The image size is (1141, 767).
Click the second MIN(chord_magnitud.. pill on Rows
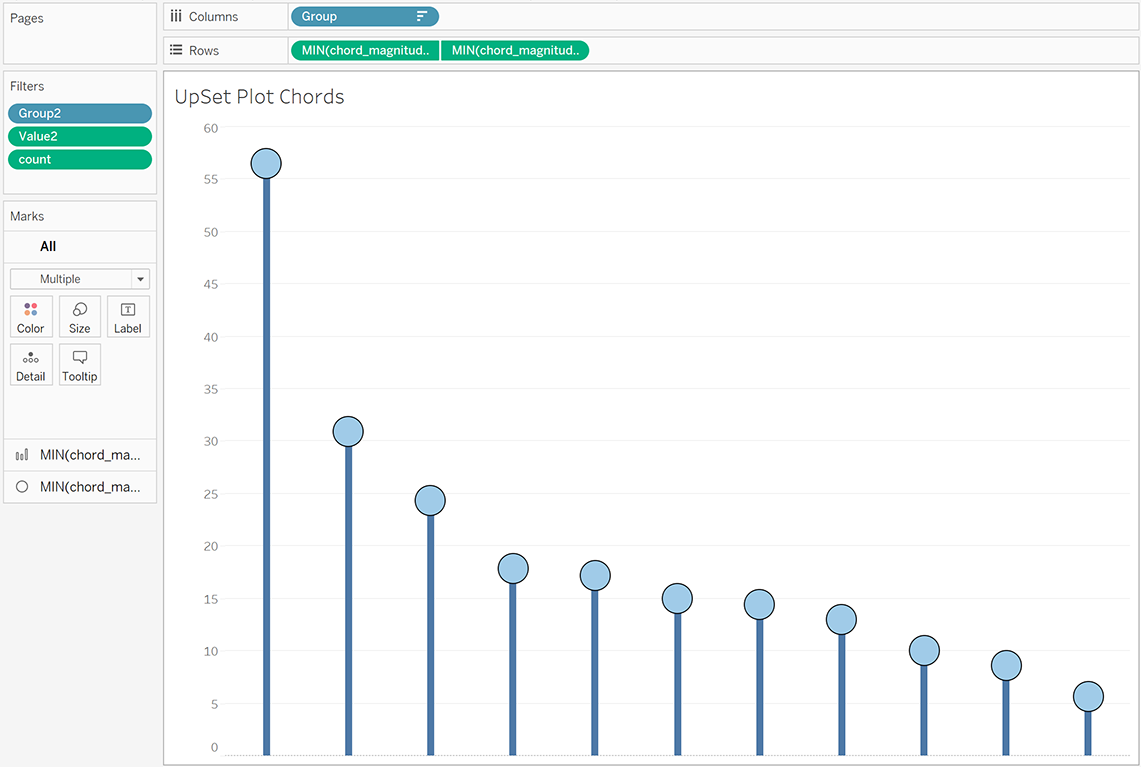(515, 50)
